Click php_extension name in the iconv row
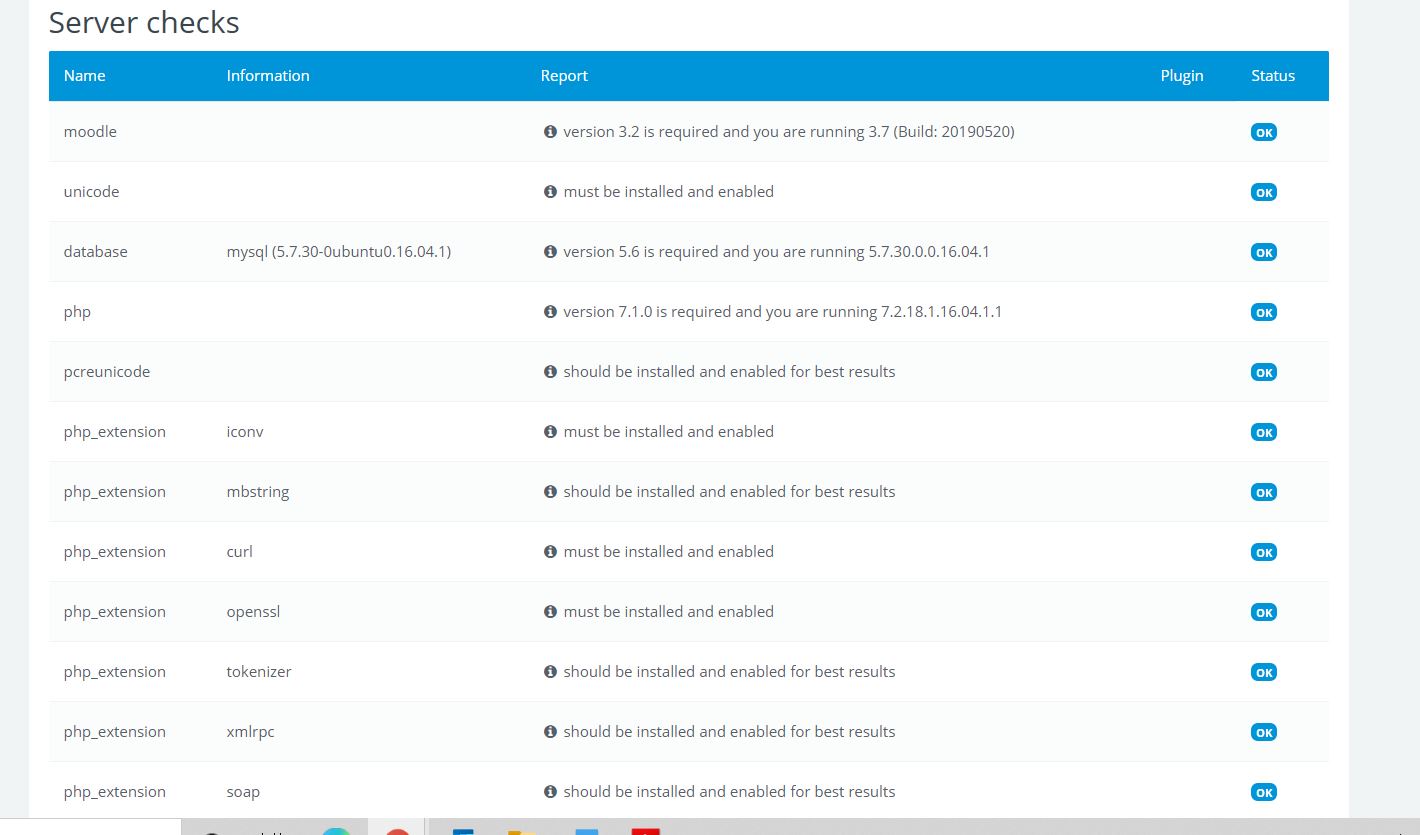Image resolution: width=1420 pixels, height=835 pixels. [x=114, y=431]
